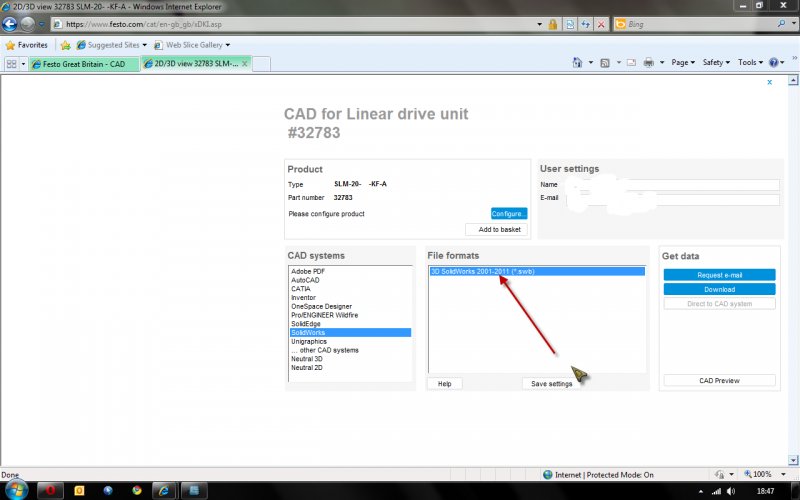Open the Suggested Sites favorites link
Viewport: 800px width, 500px height.
(111, 45)
